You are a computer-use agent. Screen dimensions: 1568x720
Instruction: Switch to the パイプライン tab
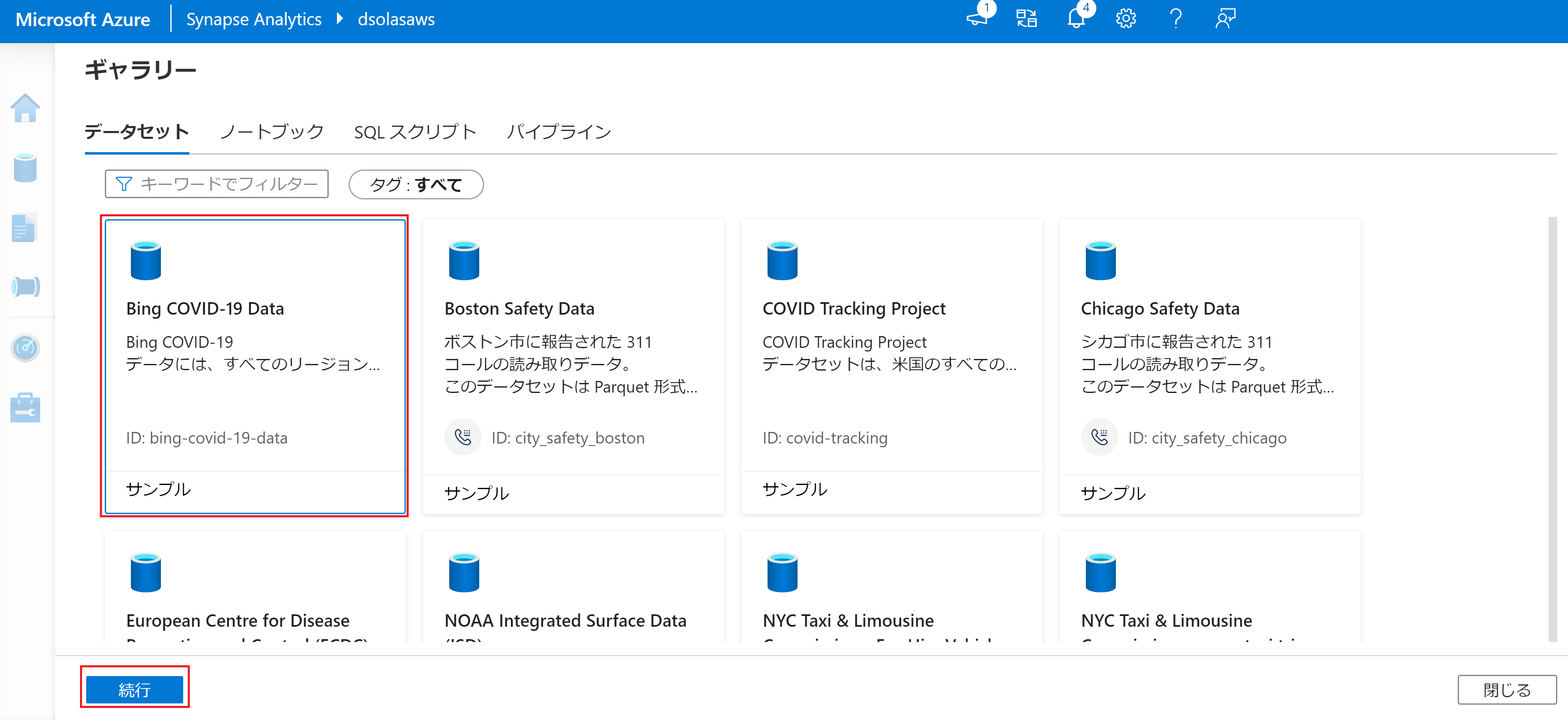pos(559,132)
